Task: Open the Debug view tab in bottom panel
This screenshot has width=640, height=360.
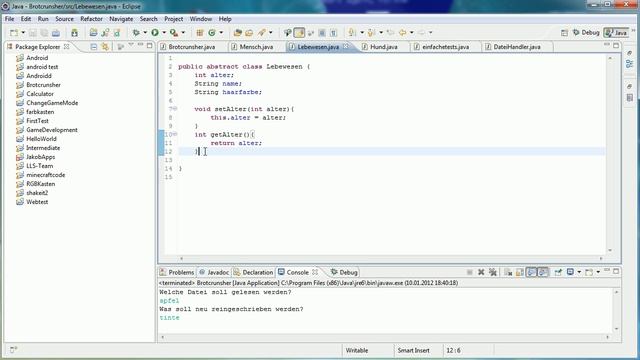Action: (x=344, y=272)
